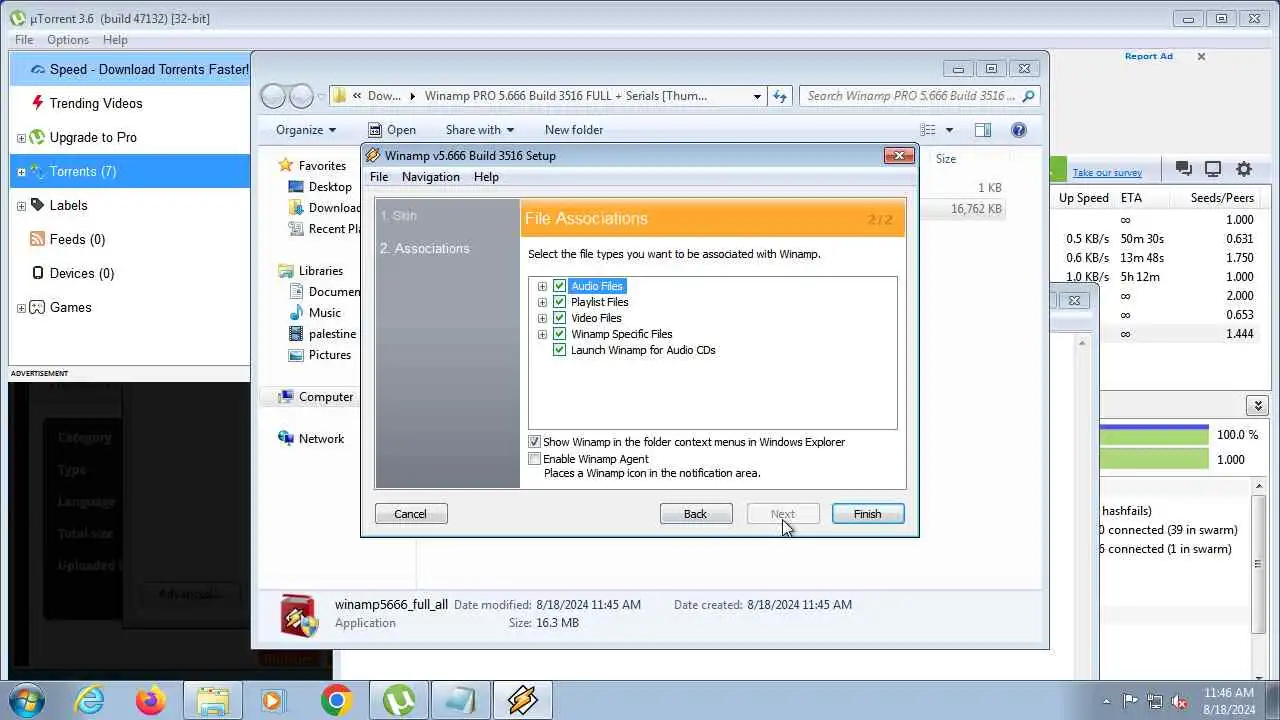
Task: Switch to uTorrent taskbar button
Action: coord(399,700)
